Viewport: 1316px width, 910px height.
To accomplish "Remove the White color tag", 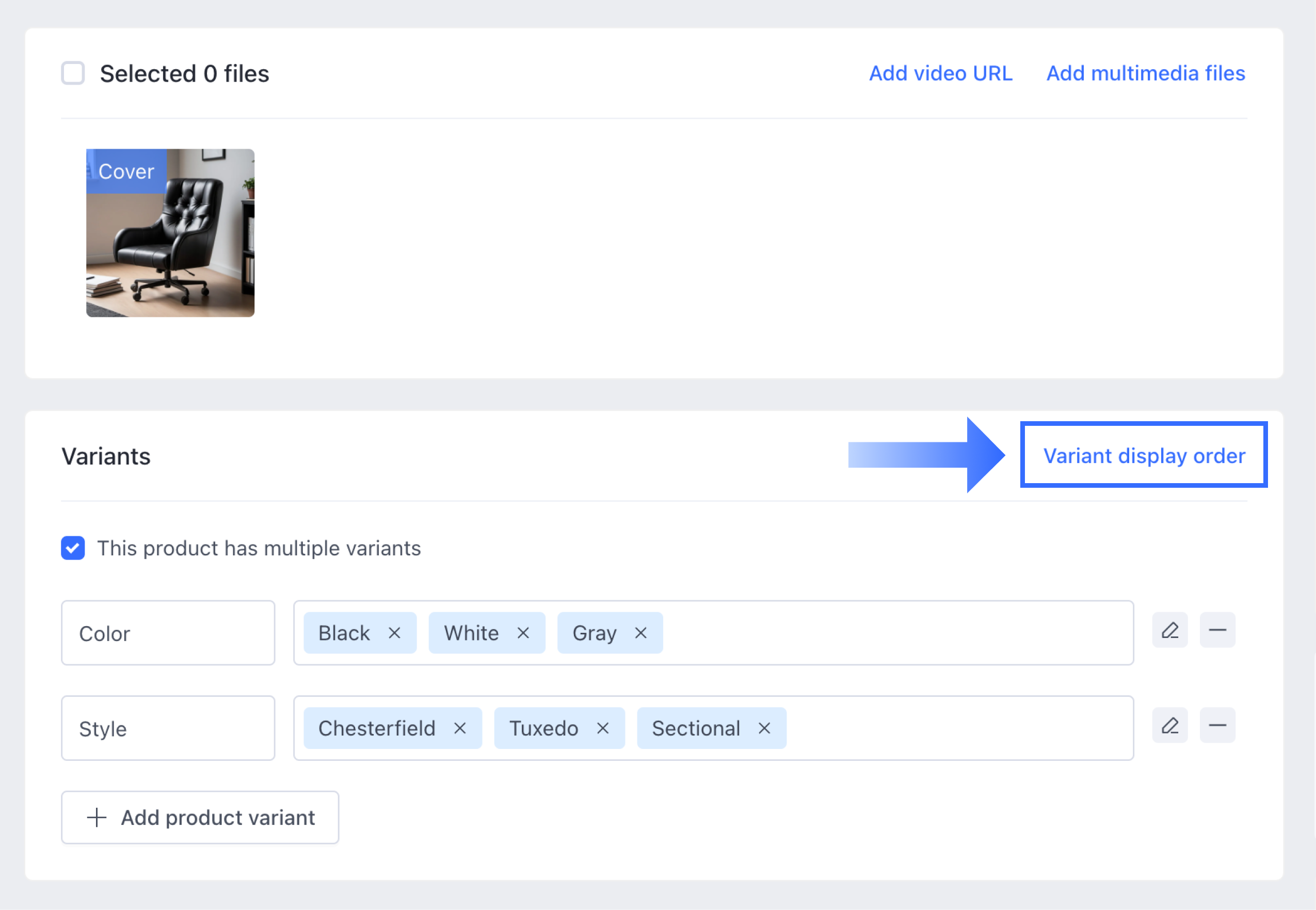I will tap(523, 633).
